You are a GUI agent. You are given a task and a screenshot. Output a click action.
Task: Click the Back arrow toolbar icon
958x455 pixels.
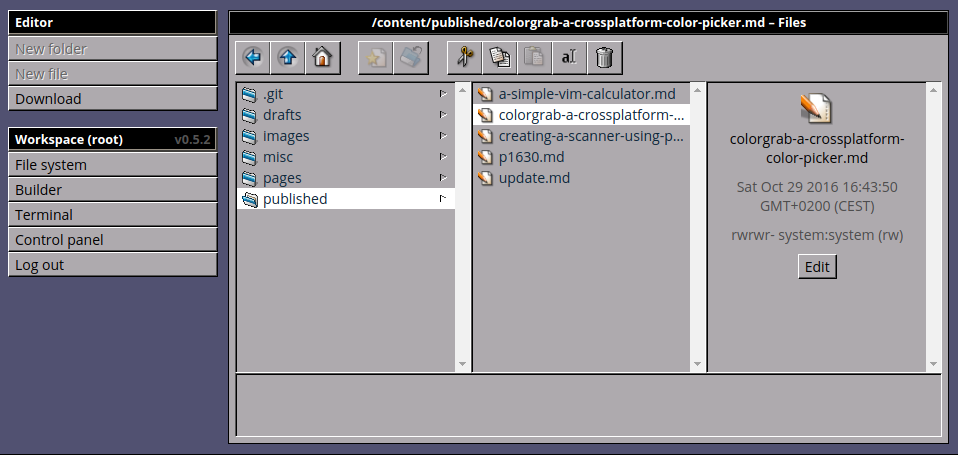coord(252,58)
